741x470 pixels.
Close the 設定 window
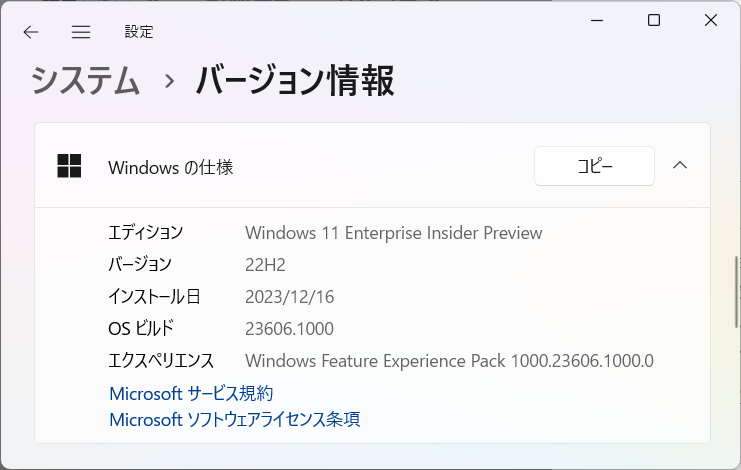[711, 20]
